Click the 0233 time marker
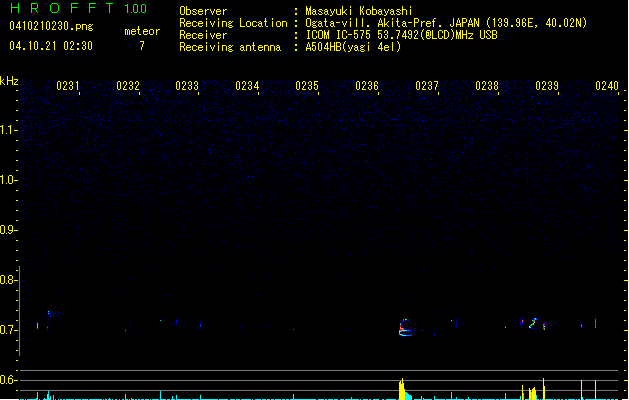 pyautogui.click(x=187, y=86)
